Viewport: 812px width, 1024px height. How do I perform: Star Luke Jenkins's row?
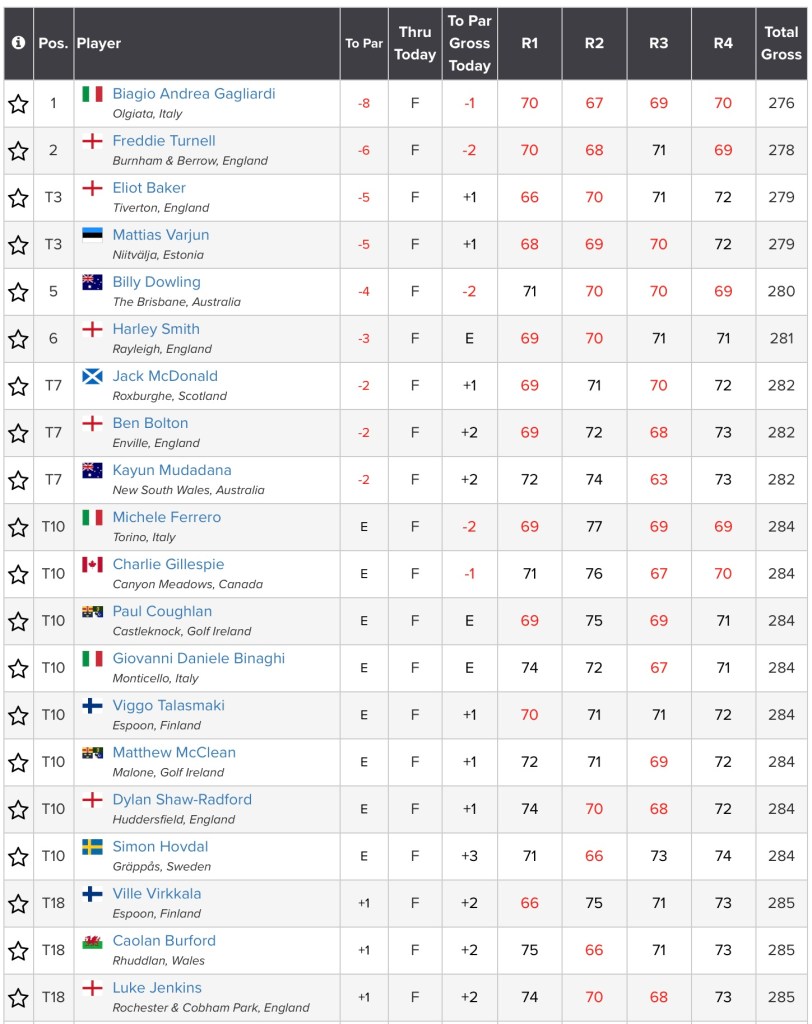[18, 997]
